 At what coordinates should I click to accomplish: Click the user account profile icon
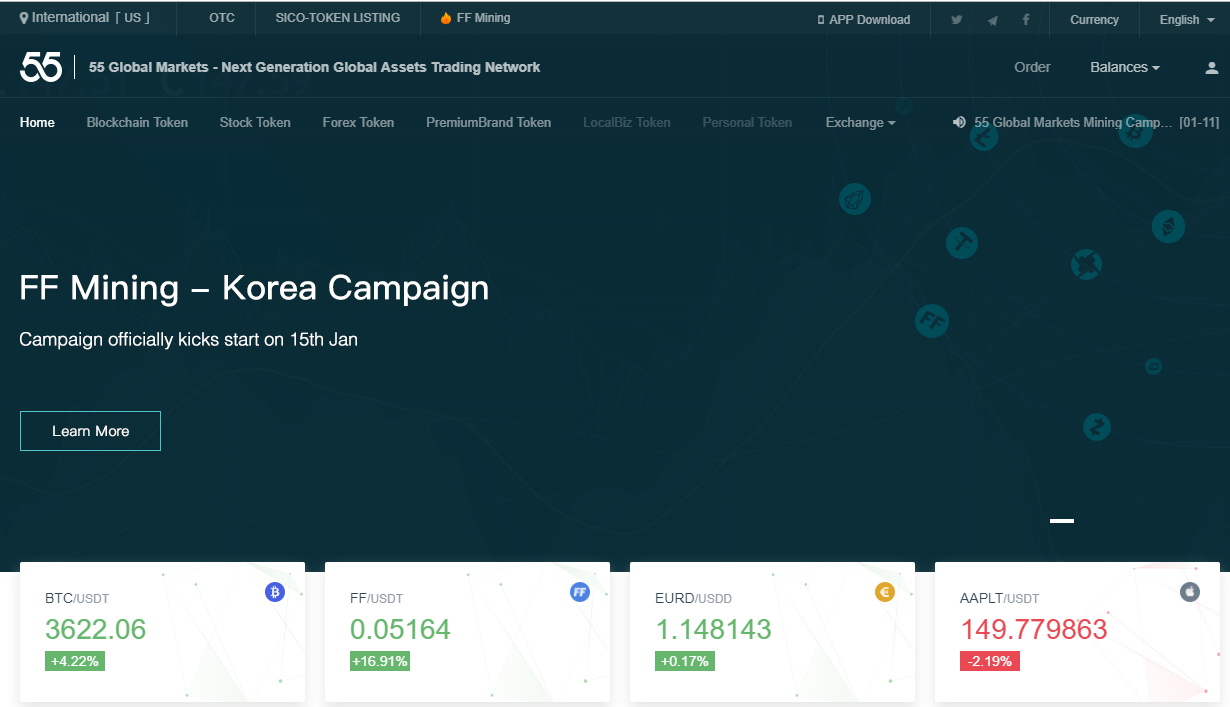tap(1212, 68)
